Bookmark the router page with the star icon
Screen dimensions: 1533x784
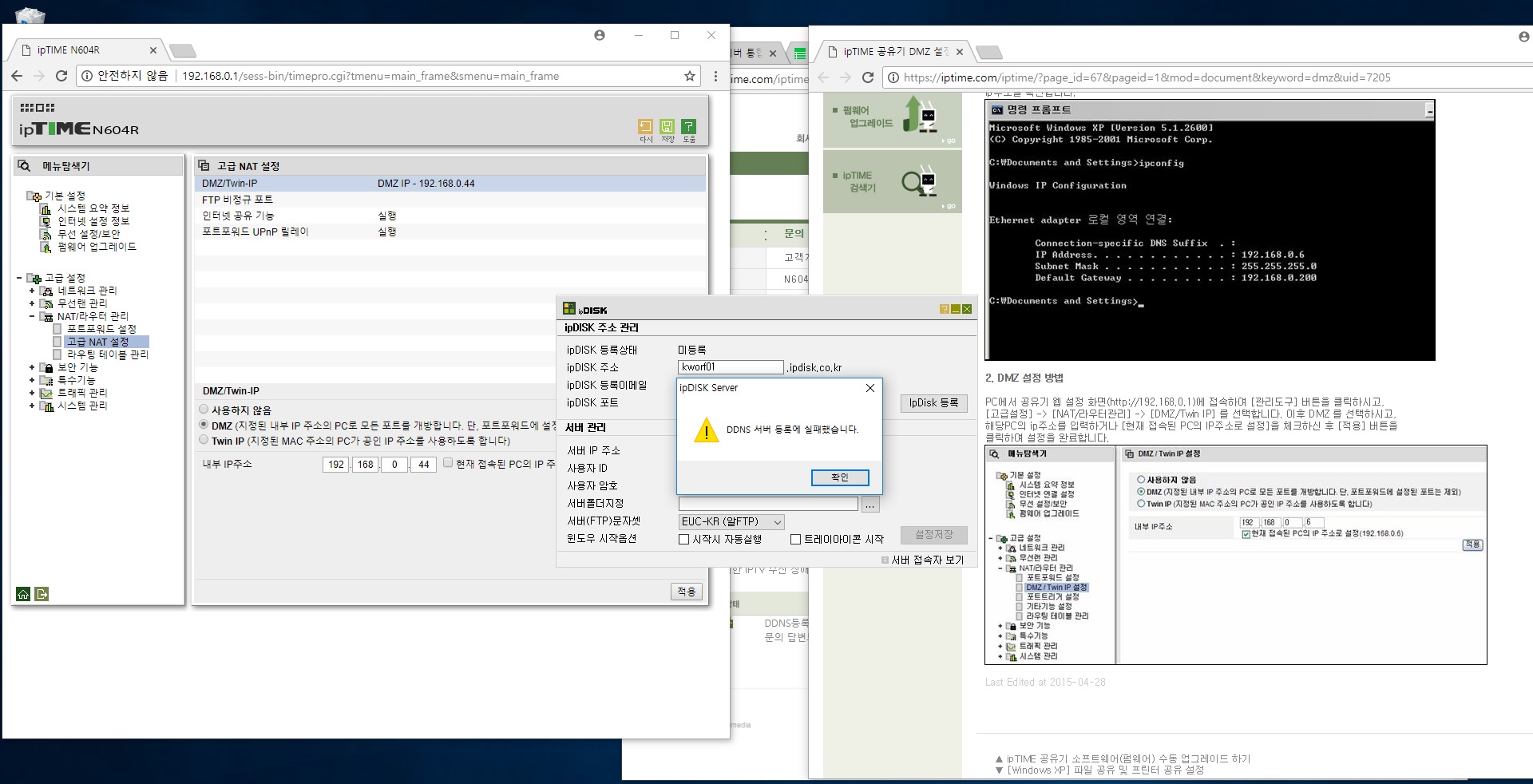(x=690, y=76)
